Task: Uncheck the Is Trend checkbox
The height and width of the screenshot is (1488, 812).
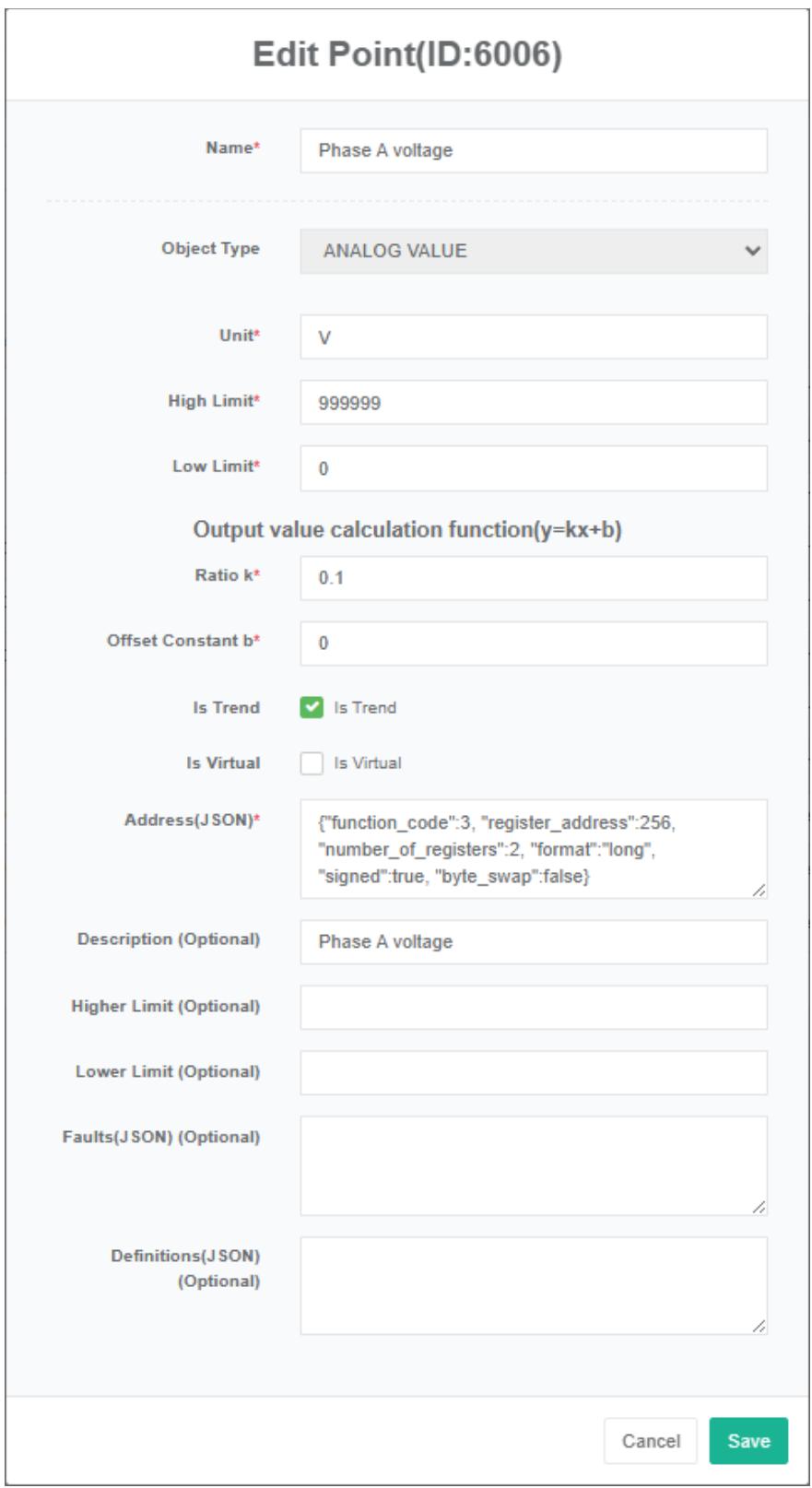Action: tap(312, 708)
